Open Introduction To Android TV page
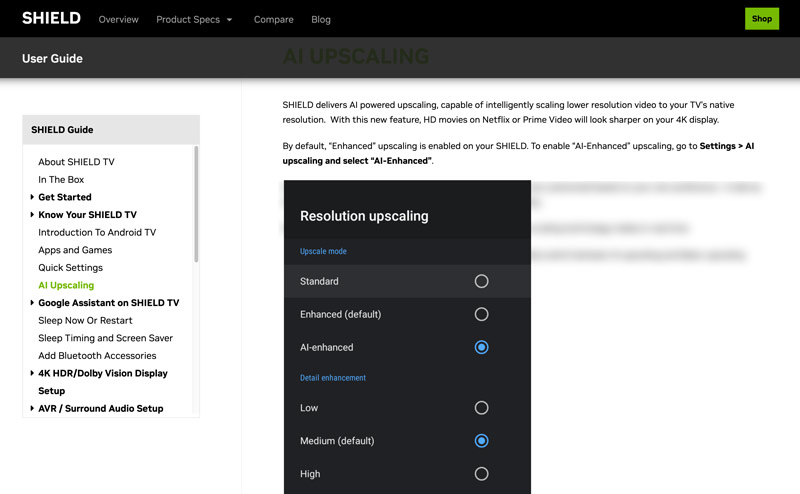 pos(97,232)
